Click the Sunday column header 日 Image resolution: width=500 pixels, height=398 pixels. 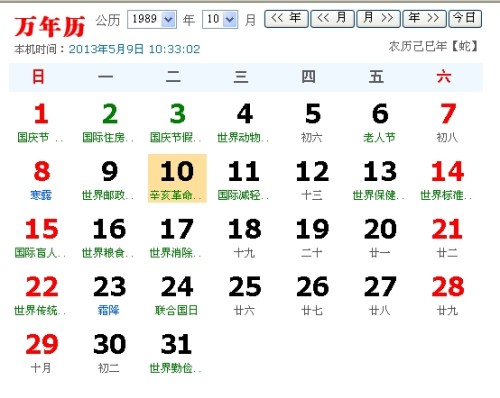(x=38, y=77)
